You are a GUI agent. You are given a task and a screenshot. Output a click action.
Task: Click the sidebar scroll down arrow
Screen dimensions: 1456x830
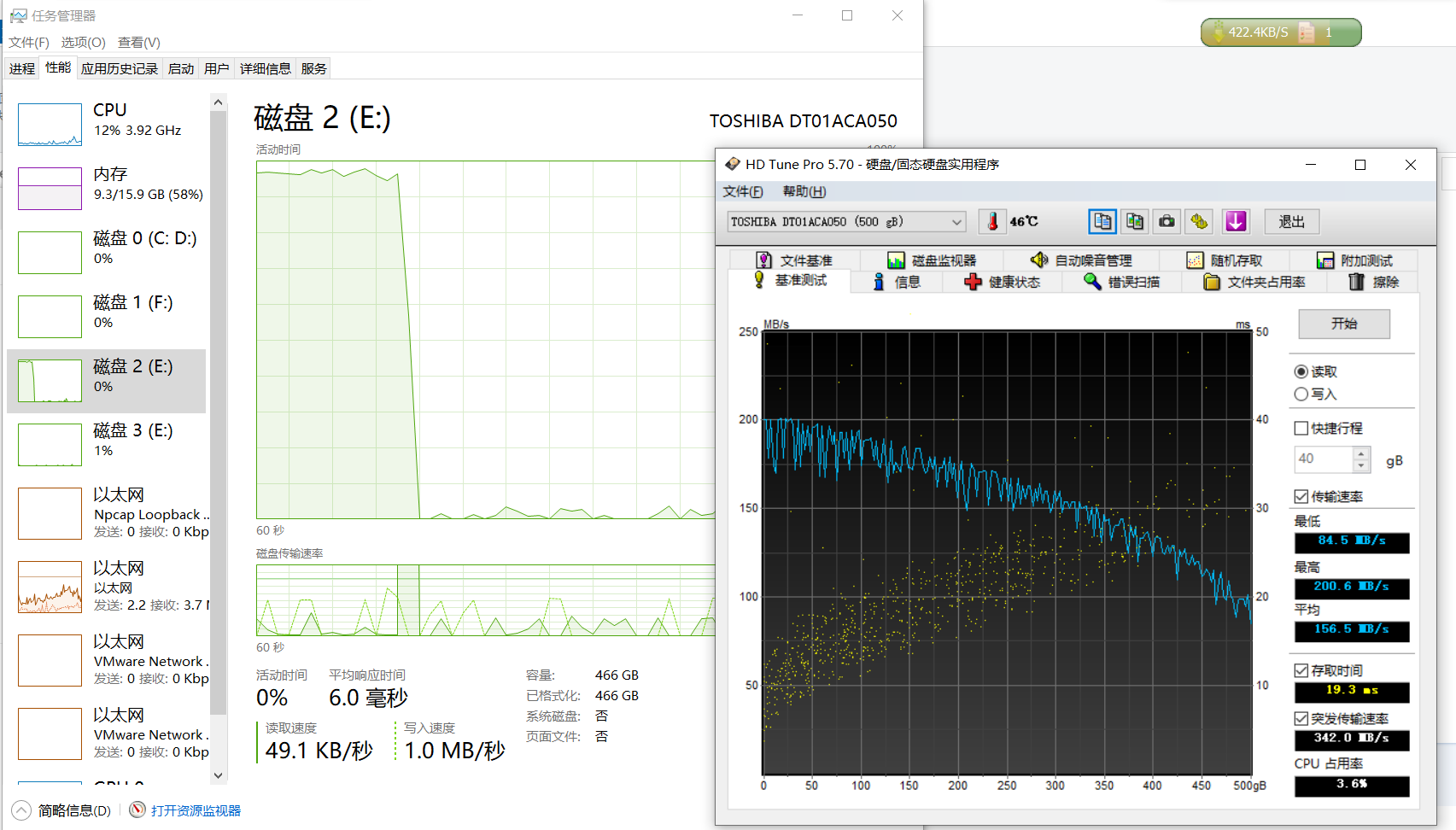(219, 775)
